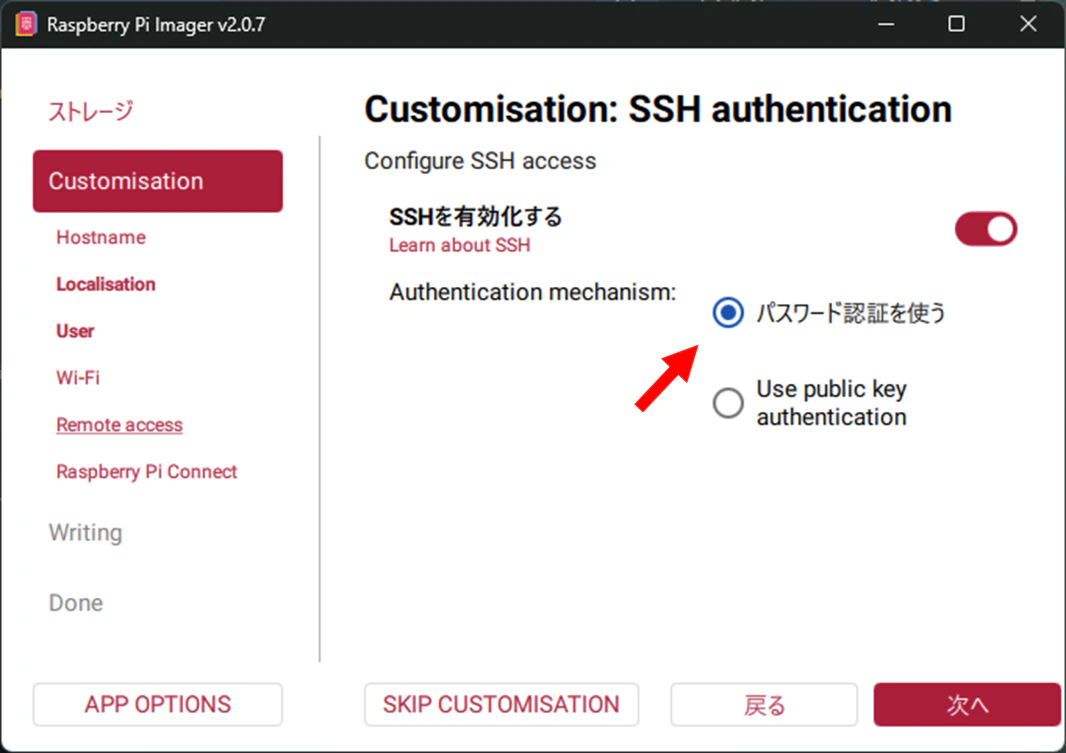Select パスワード認証を使う radio button
This screenshot has height=753, width=1066.
click(x=727, y=313)
